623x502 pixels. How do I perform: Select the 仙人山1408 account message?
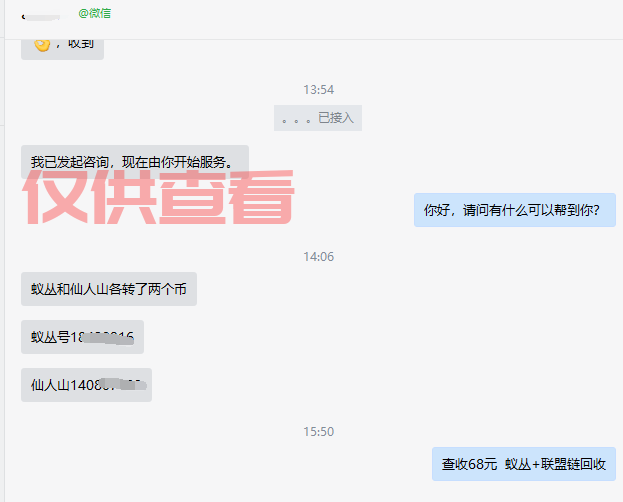[86, 385]
